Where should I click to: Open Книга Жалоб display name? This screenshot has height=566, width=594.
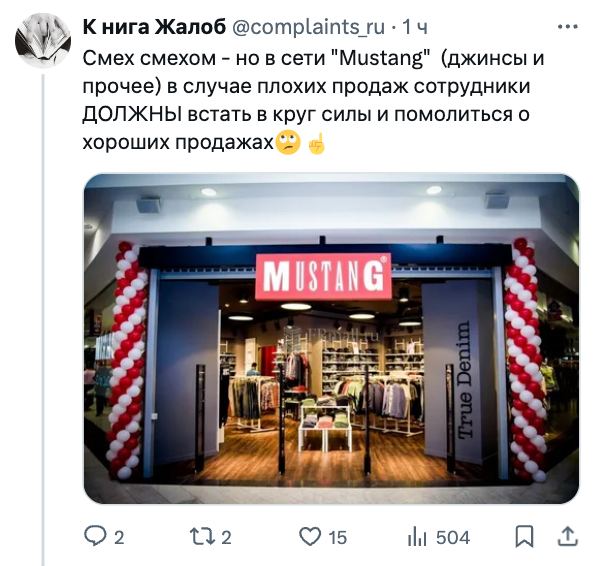coord(154,27)
